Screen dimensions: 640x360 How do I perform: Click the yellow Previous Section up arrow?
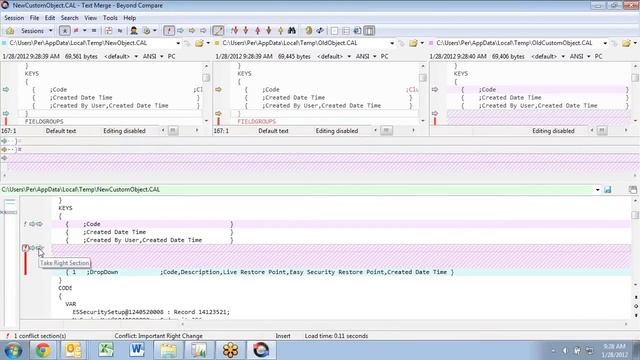coord(280,31)
